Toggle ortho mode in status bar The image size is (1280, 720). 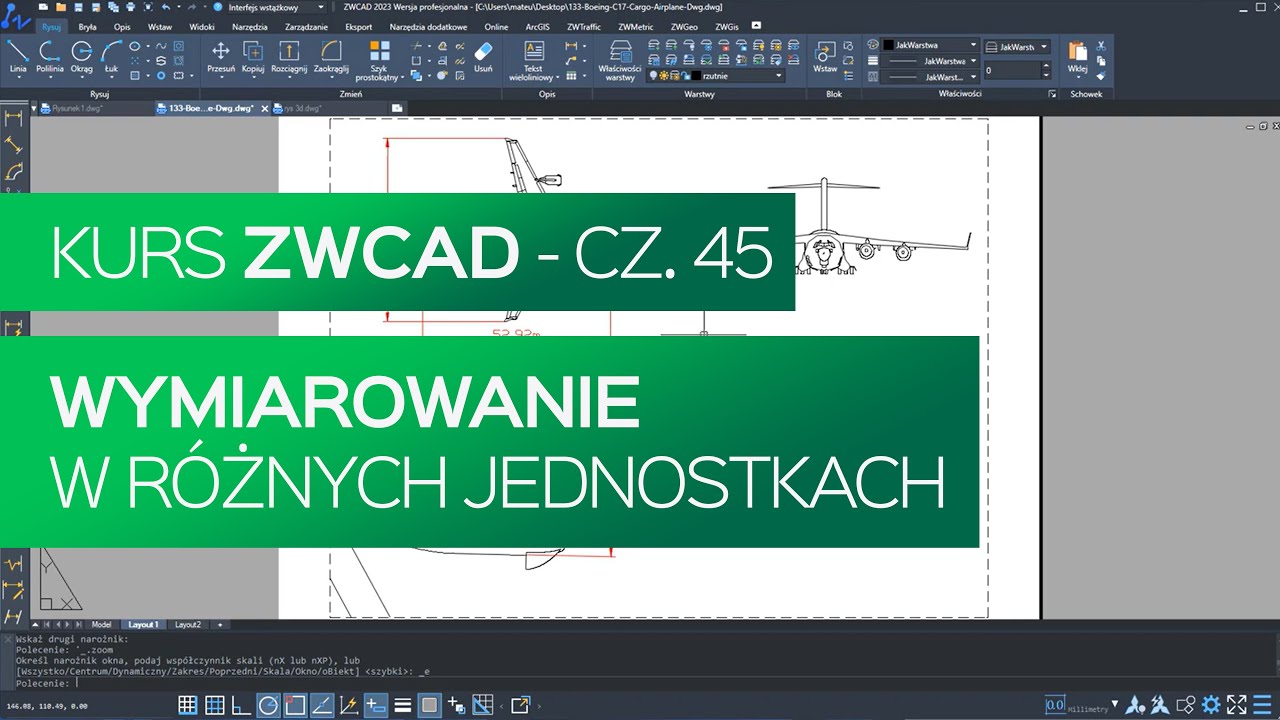(x=241, y=705)
